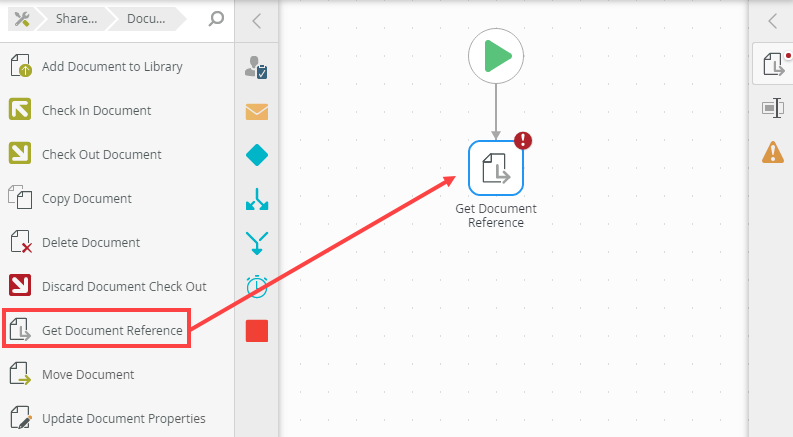This screenshot has width=793, height=437.
Task: Click the Update Document Properties icon
Action: pyautogui.click(x=21, y=417)
